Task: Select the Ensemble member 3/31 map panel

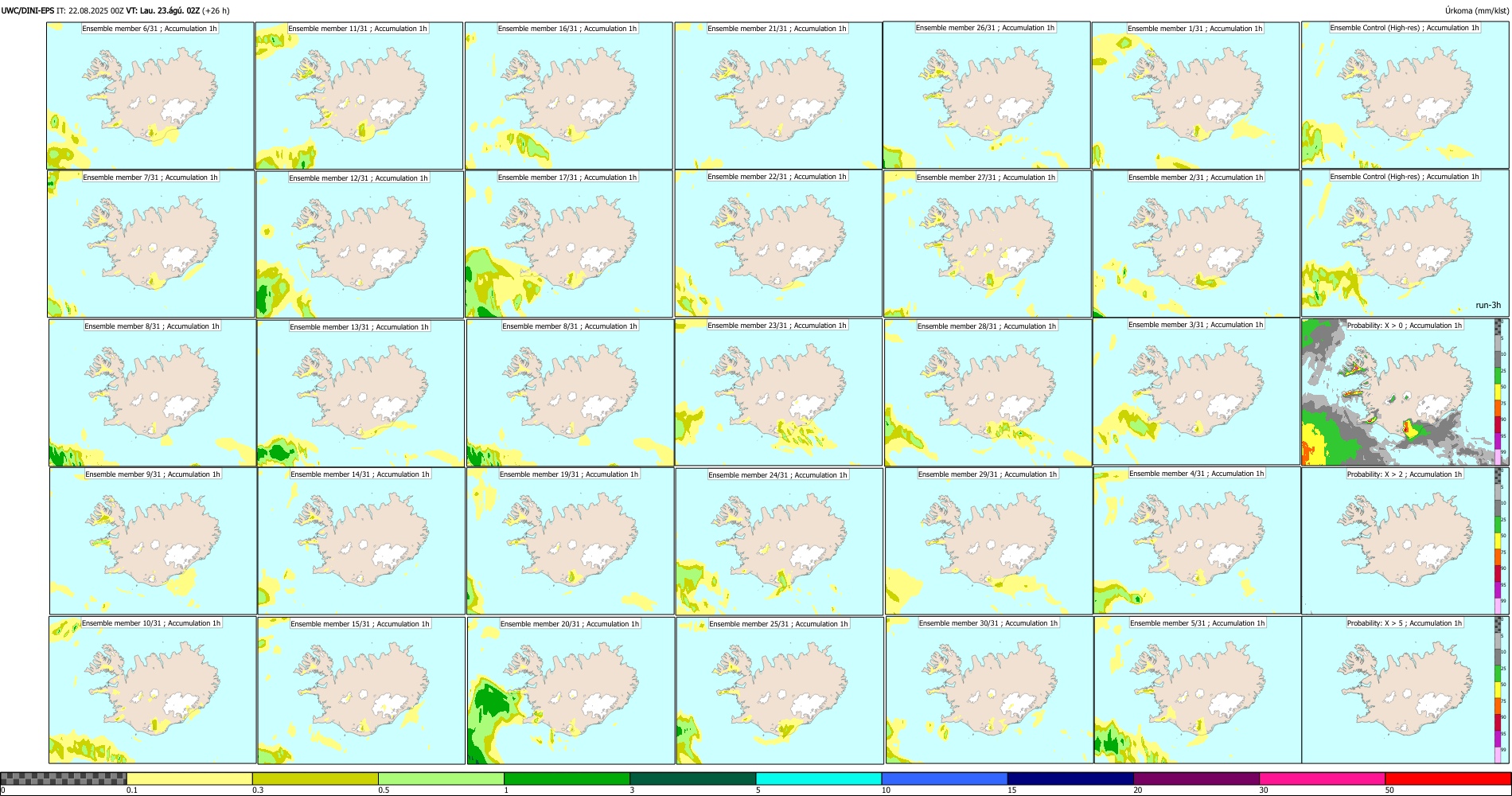Action: coord(1197,392)
